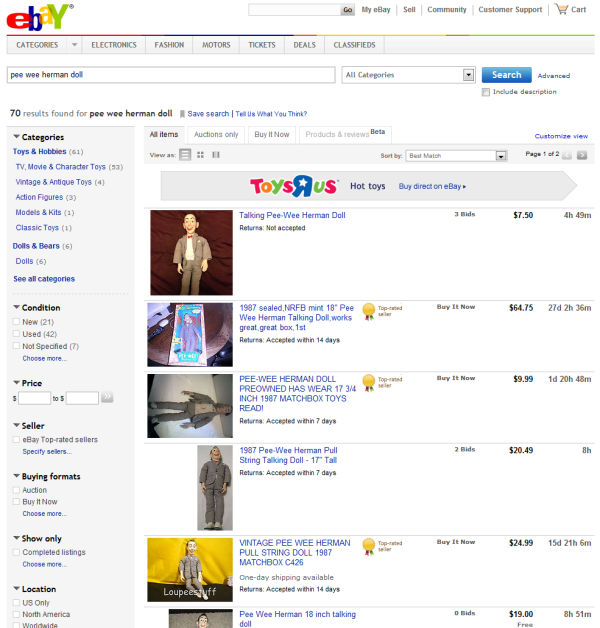Select the Products & reviews tab
The height and width of the screenshot is (628, 600).
point(345,135)
